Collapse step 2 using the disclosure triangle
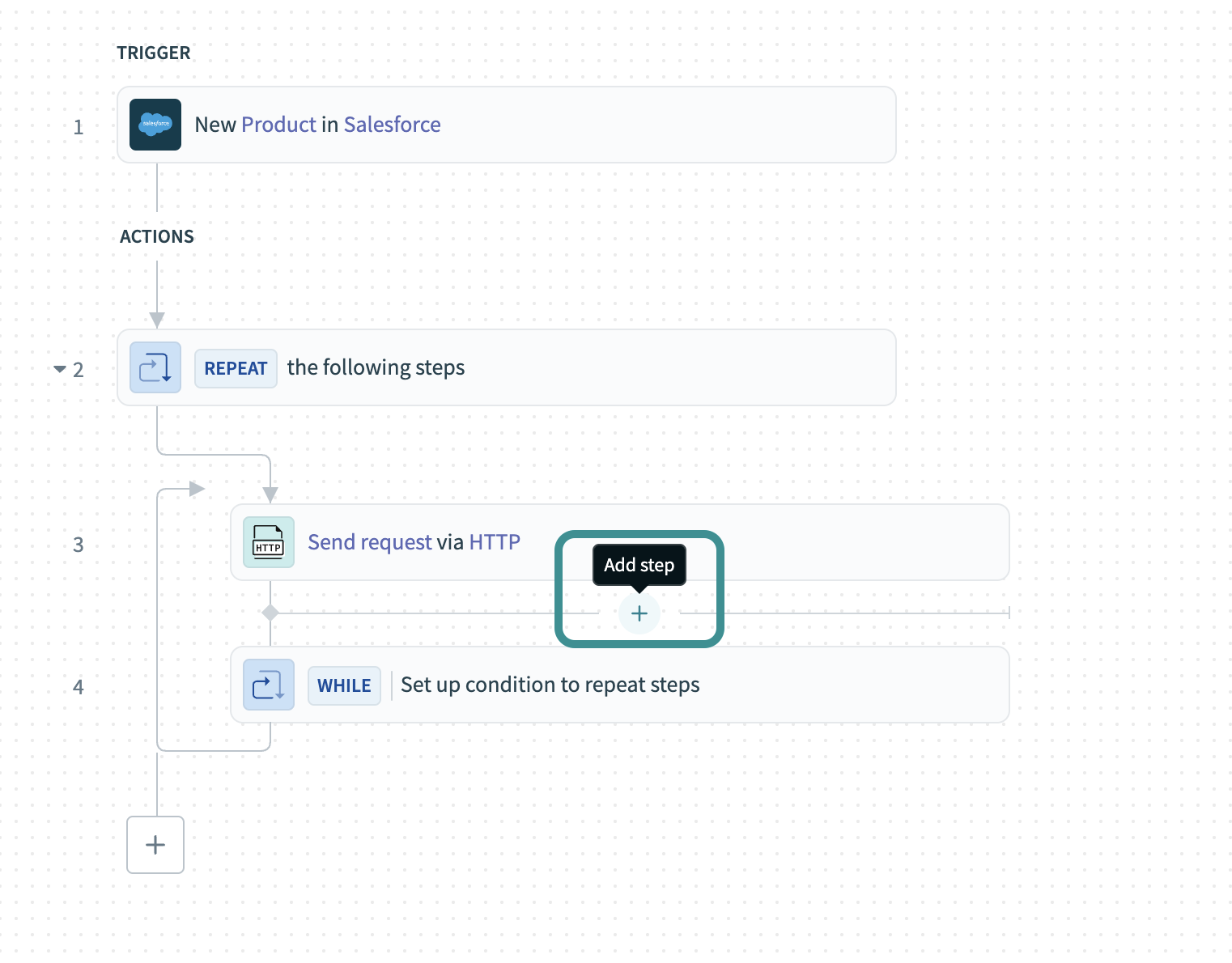Image resolution: width=1232 pixels, height=963 pixels. tap(60, 368)
